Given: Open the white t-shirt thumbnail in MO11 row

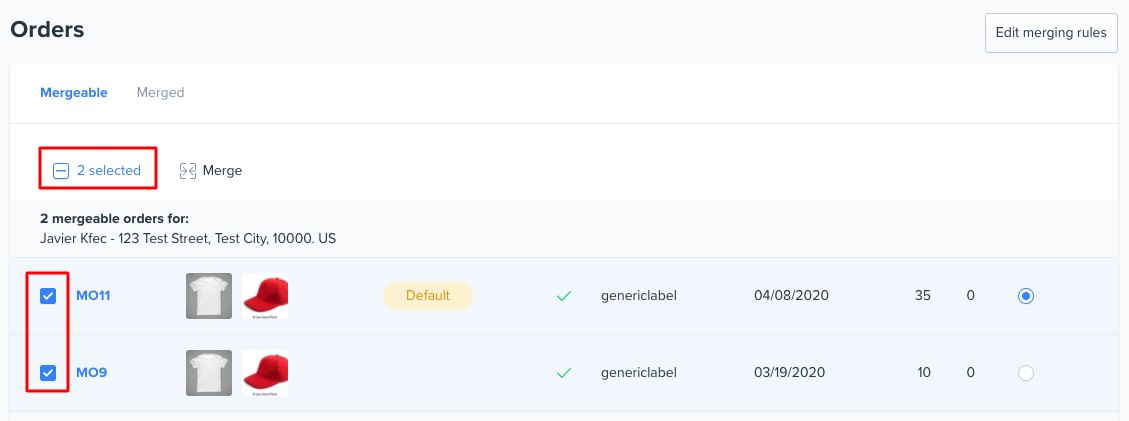Looking at the screenshot, I should pyautogui.click(x=209, y=296).
